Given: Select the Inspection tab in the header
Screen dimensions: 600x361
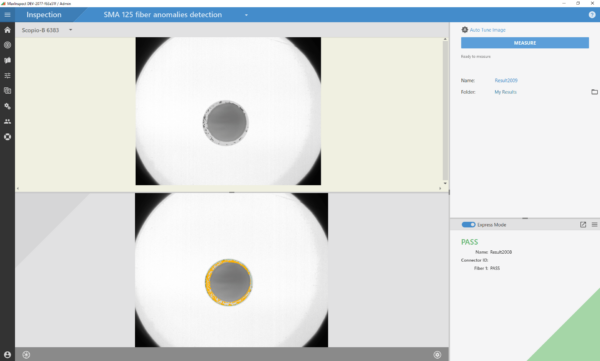Looking at the screenshot, I should point(44,15).
